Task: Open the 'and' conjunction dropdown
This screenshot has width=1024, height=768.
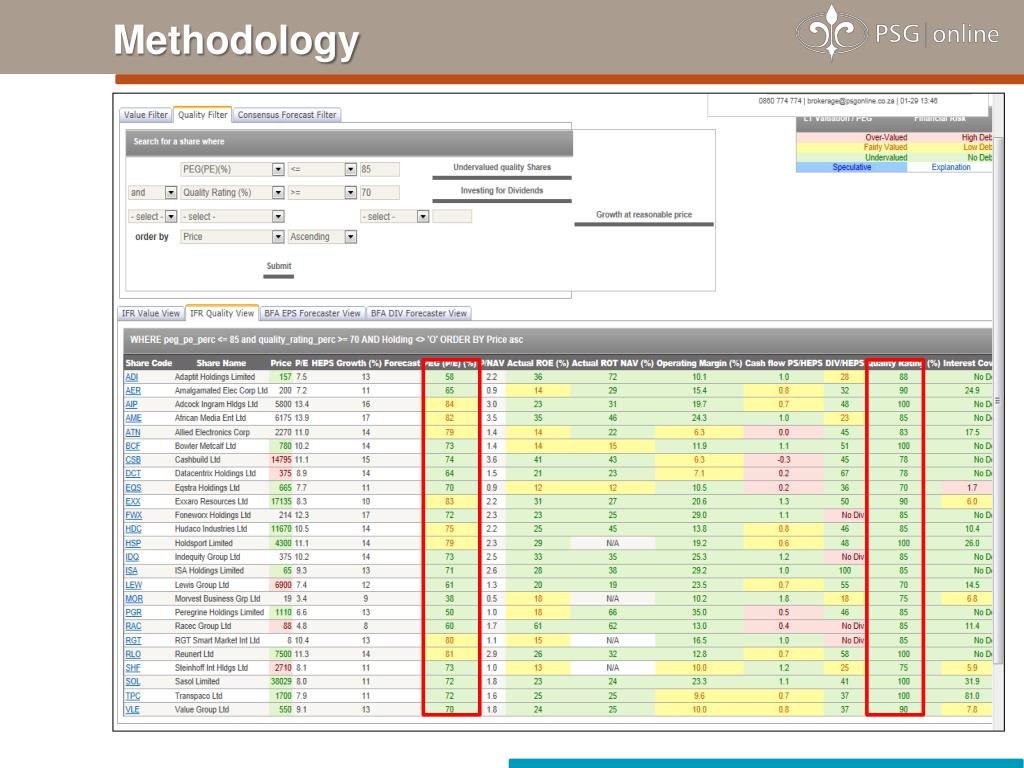Action: click(171, 193)
